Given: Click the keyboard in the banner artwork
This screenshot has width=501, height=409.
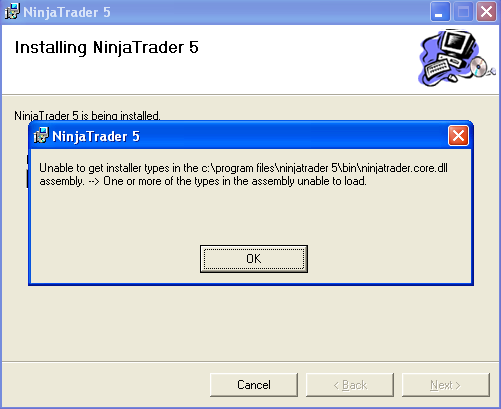Looking at the screenshot, I should (x=437, y=68).
